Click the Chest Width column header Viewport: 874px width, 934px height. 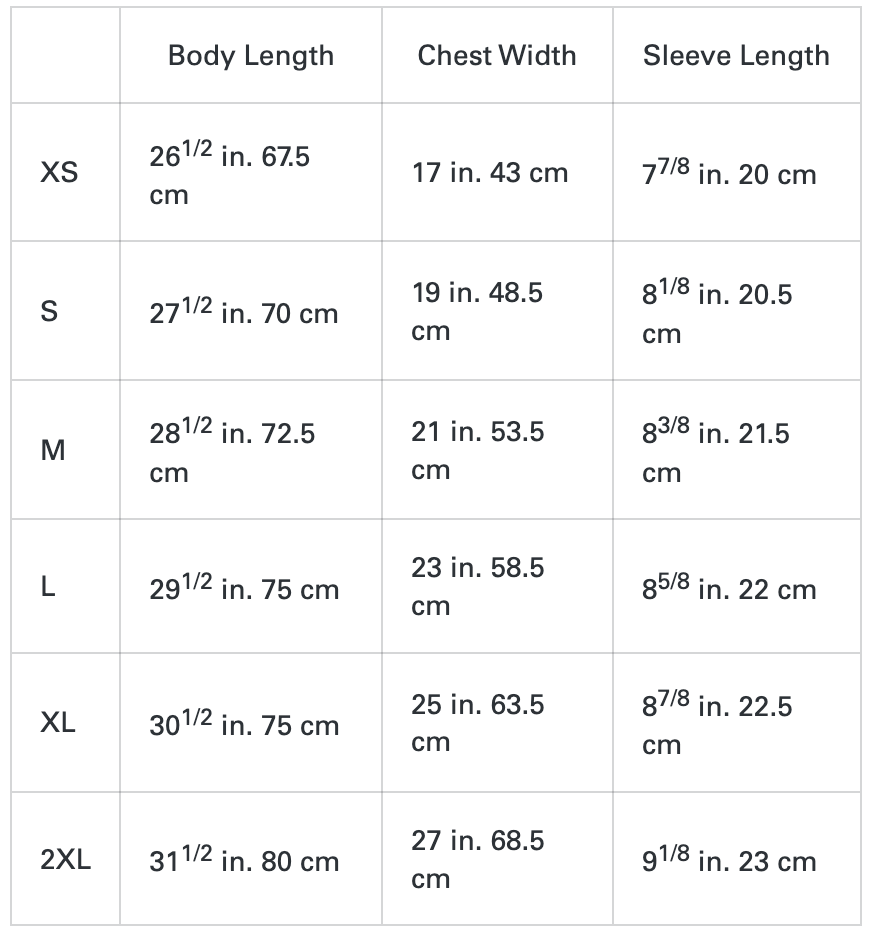pyautogui.click(x=496, y=55)
